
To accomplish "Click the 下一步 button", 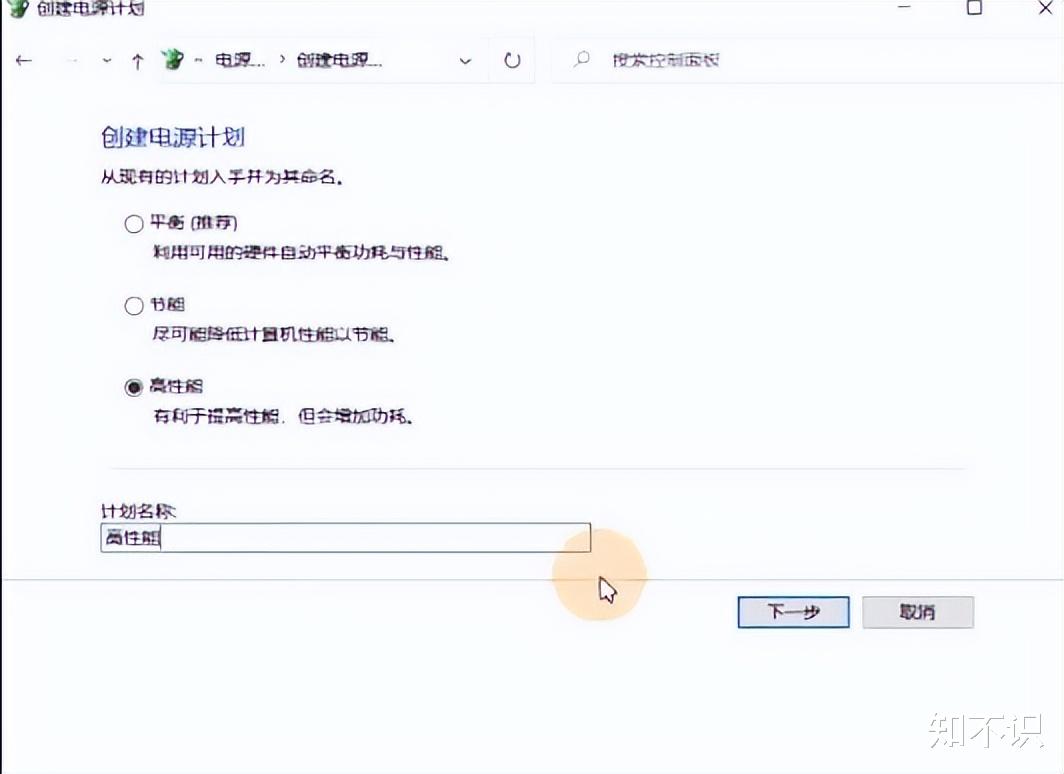I will click(x=793, y=612).
